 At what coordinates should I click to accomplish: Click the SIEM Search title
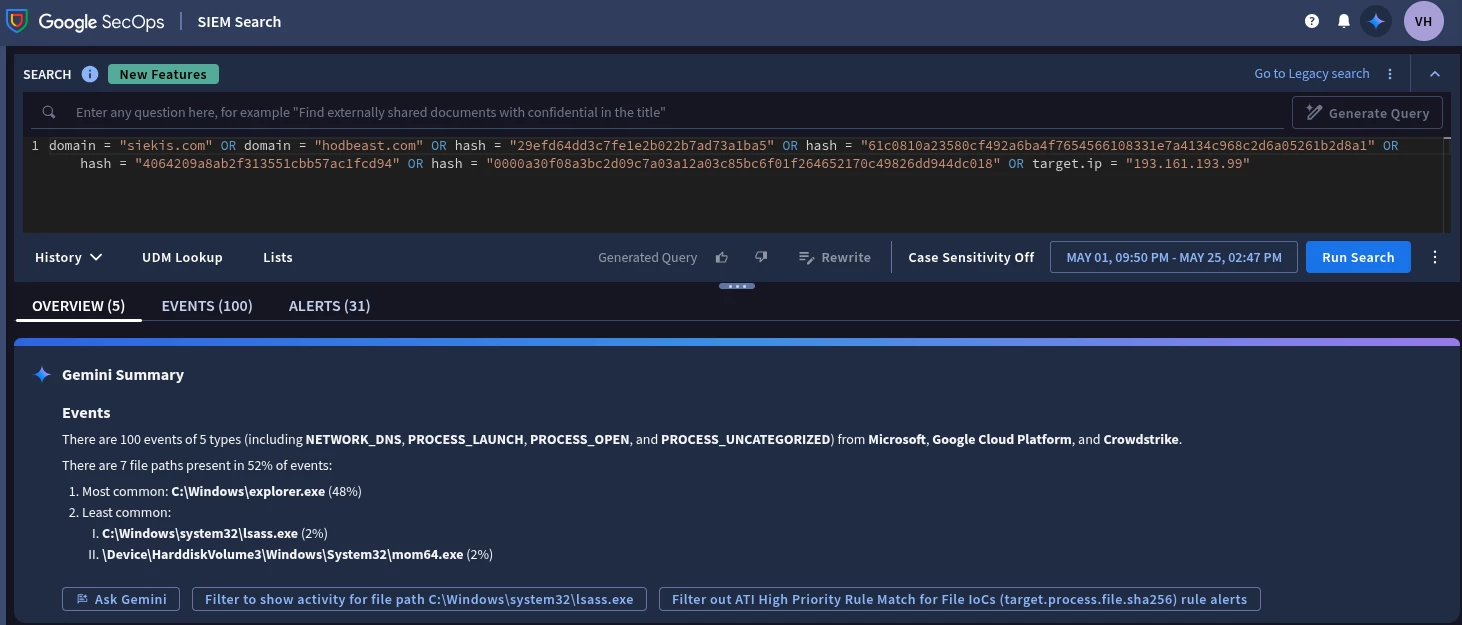(239, 21)
